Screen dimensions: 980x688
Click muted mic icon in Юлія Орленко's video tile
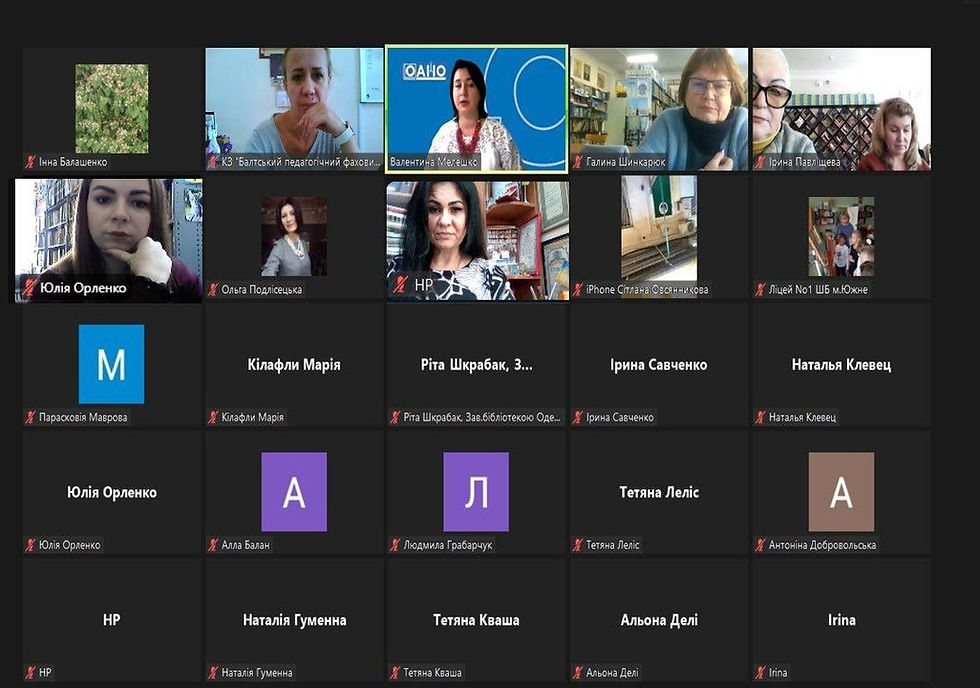pos(29,287)
